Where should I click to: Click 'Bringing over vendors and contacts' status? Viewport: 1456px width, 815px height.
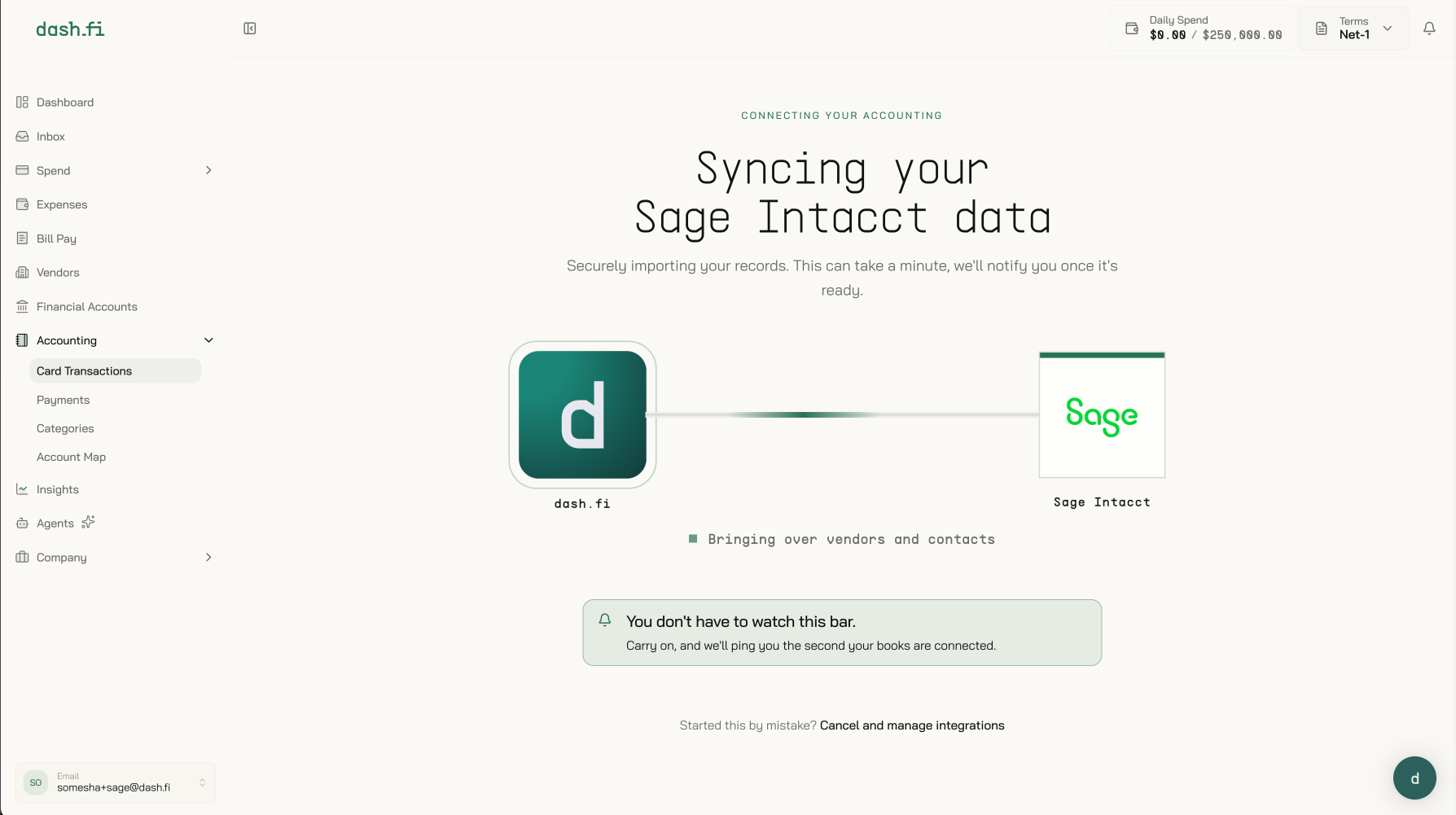tap(851, 539)
